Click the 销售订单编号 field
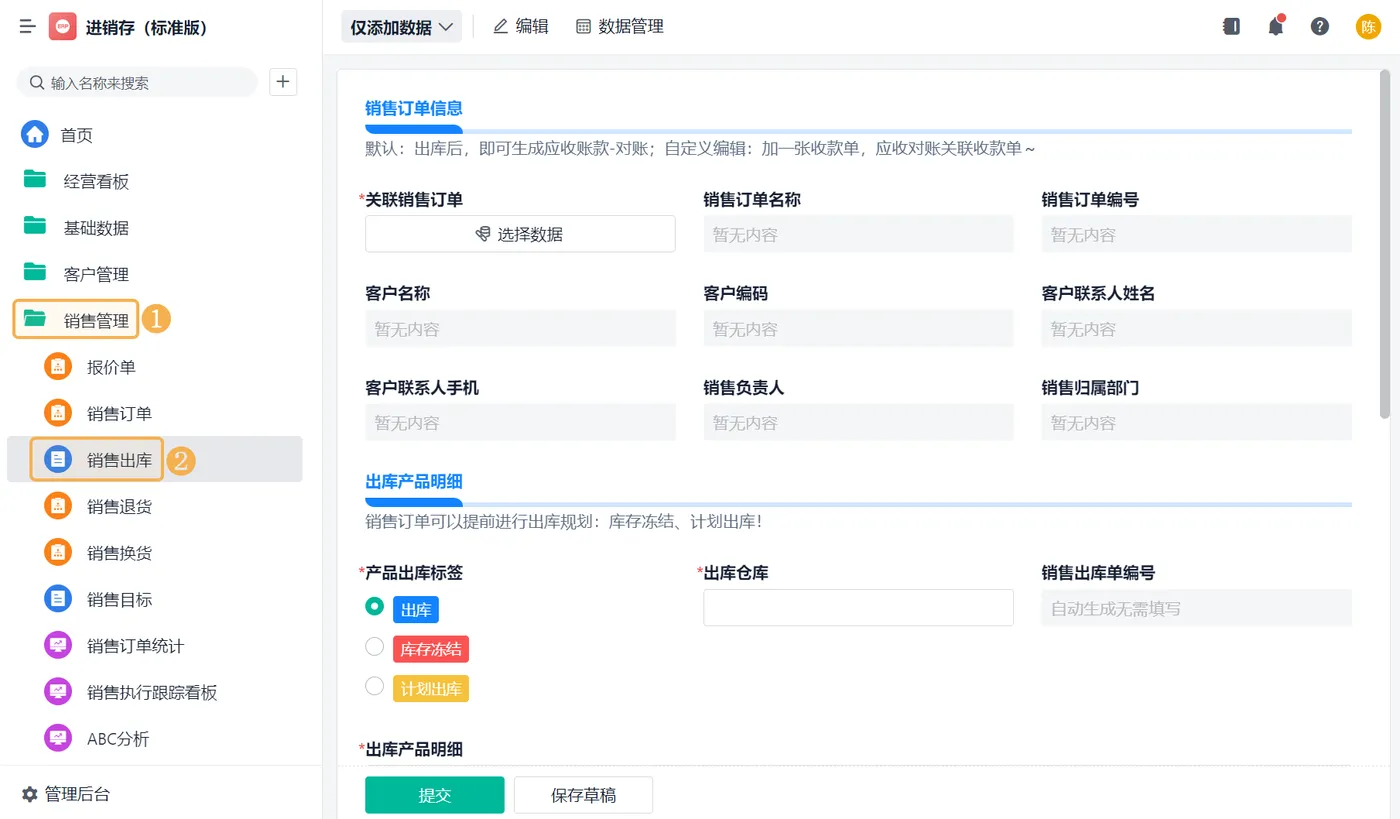 pyautogui.click(x=1196, y=234)
